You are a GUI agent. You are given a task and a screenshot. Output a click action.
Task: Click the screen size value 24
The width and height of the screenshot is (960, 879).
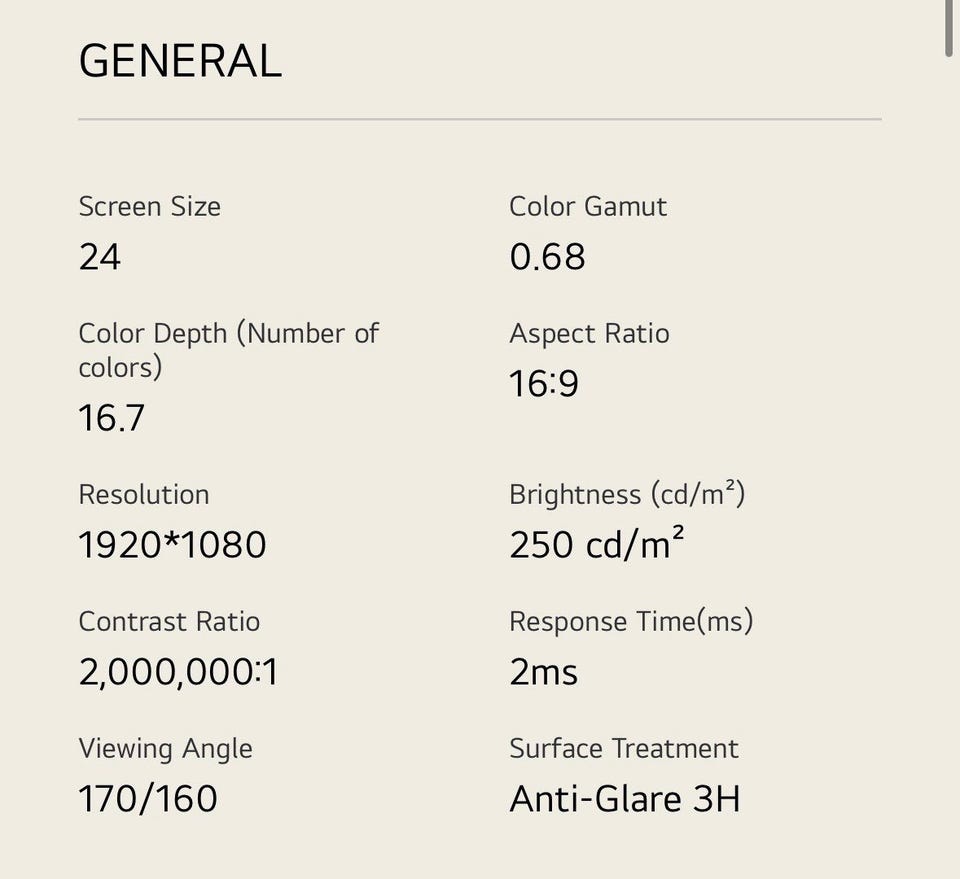100,257
